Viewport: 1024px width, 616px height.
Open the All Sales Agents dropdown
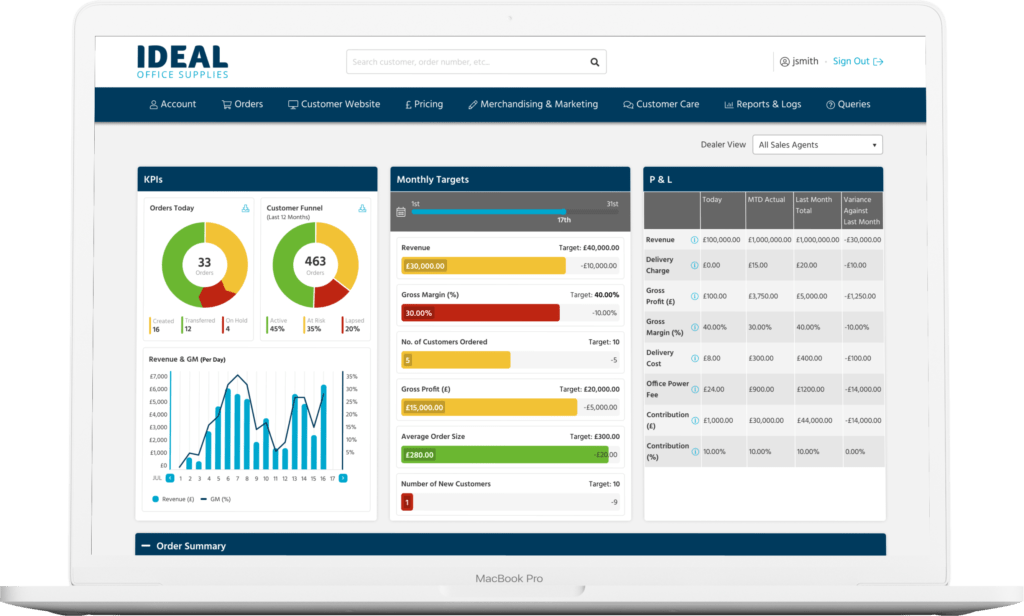(x=817, y=145)
